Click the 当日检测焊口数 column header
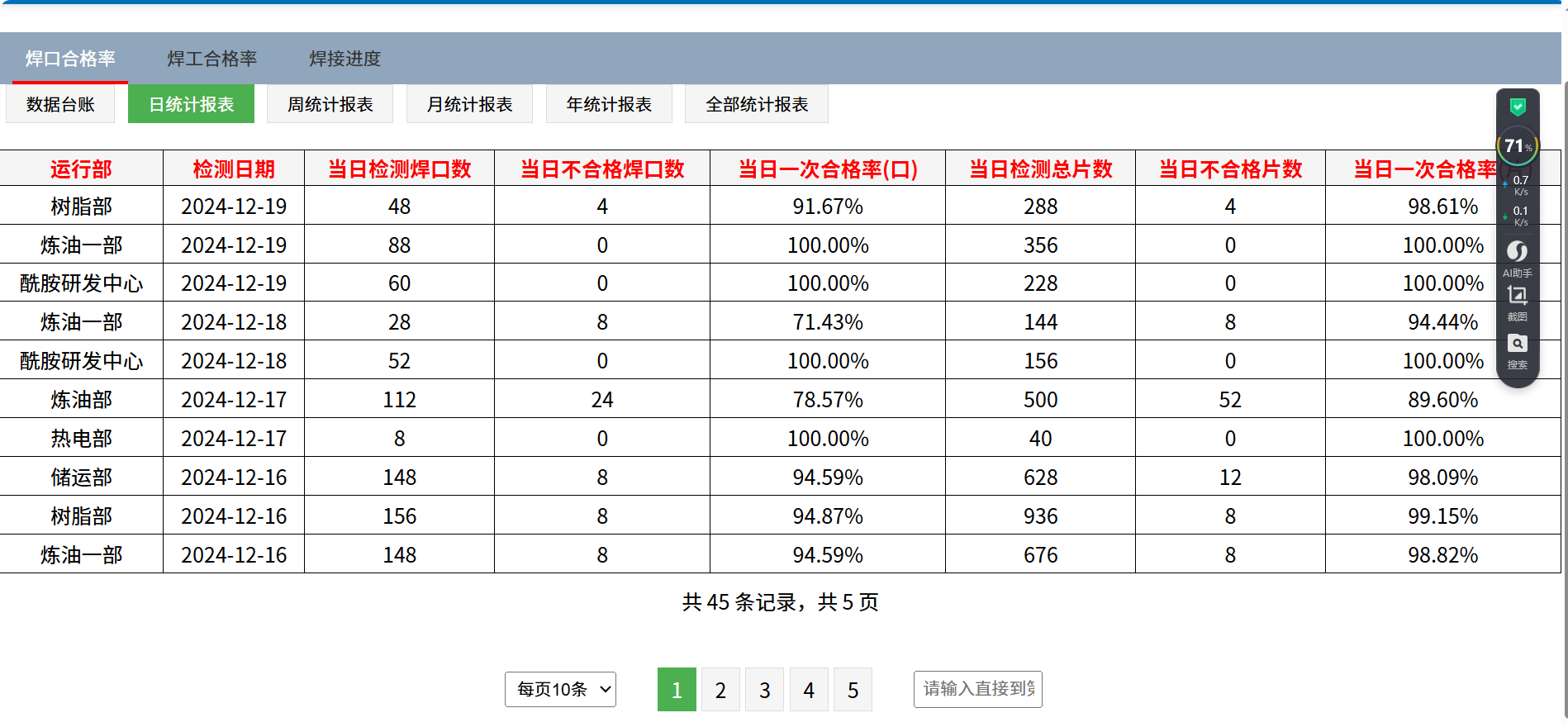The width and height of the screenshot is (1568, 727). 399,169
